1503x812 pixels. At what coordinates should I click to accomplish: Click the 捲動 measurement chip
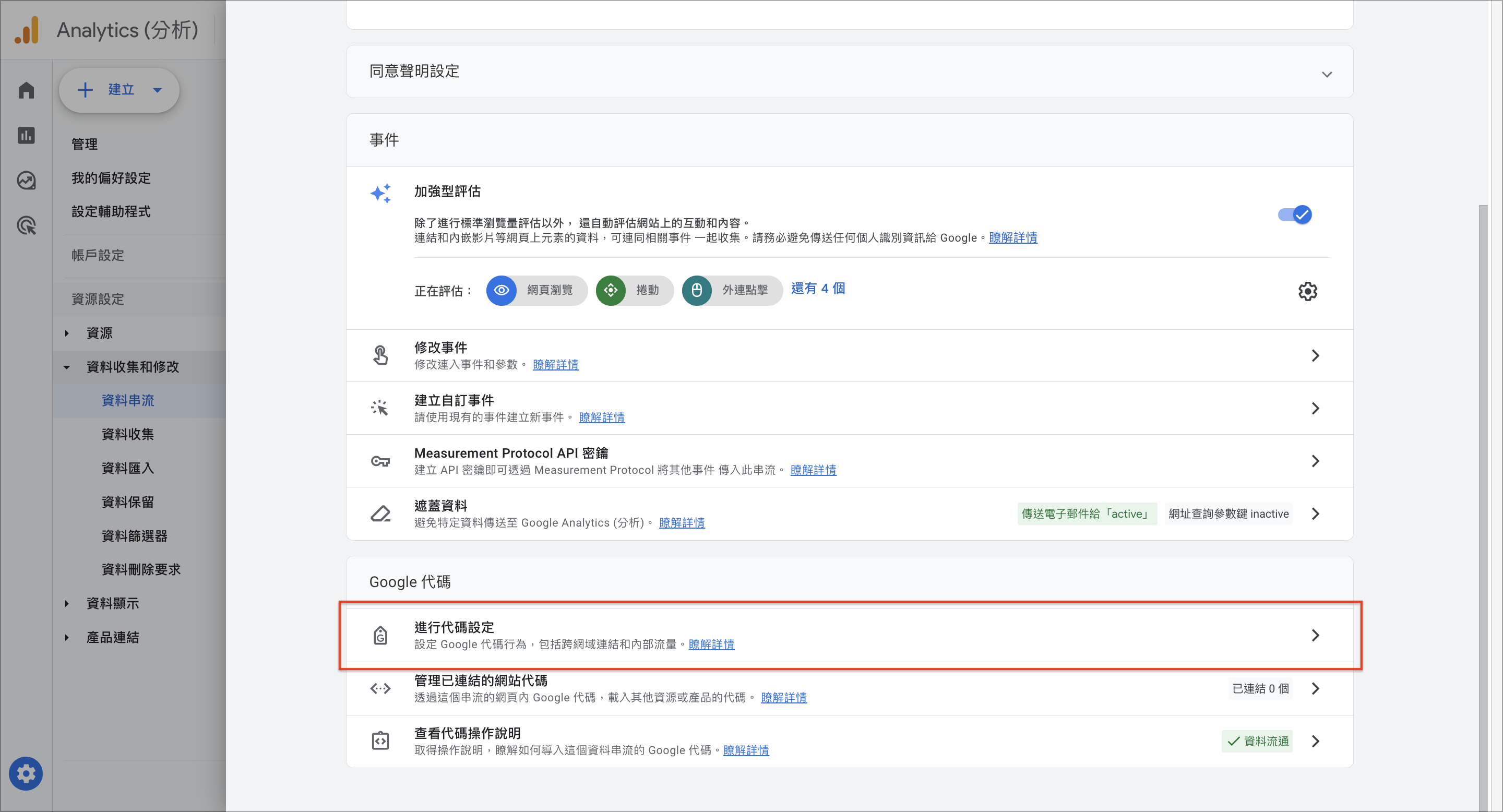(x=635, y=291)
